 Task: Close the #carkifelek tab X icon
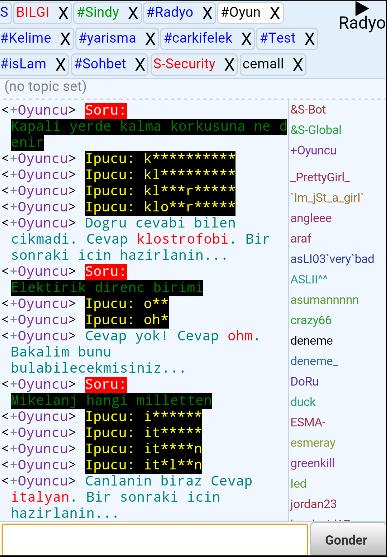tap(246, 39)
